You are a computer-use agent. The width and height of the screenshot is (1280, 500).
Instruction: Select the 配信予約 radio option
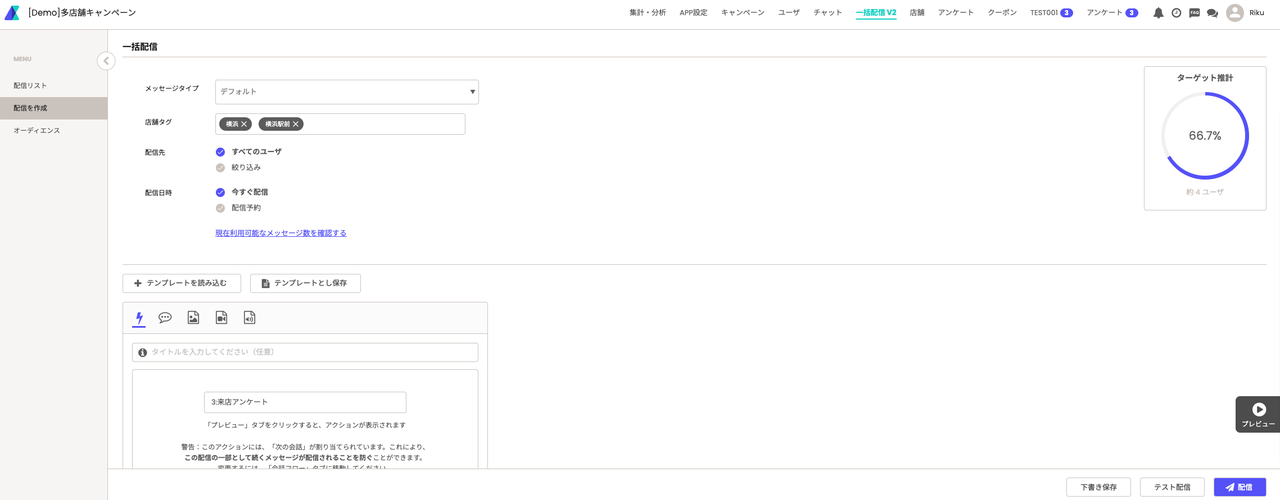220,208
